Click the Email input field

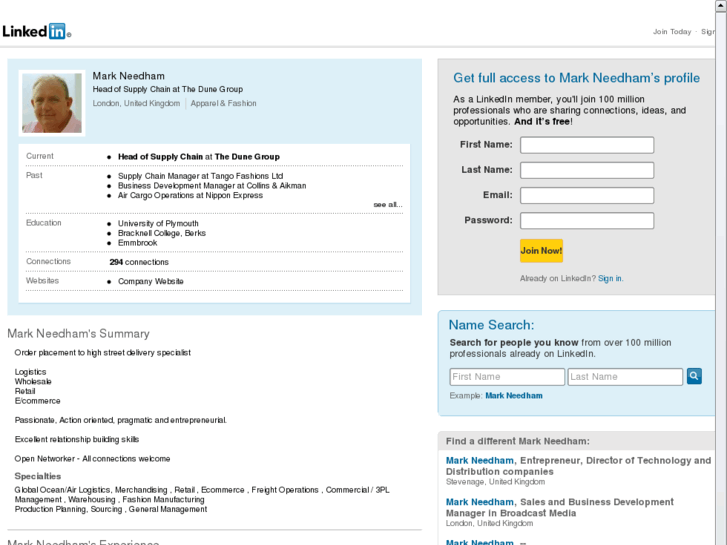(587, 195)
